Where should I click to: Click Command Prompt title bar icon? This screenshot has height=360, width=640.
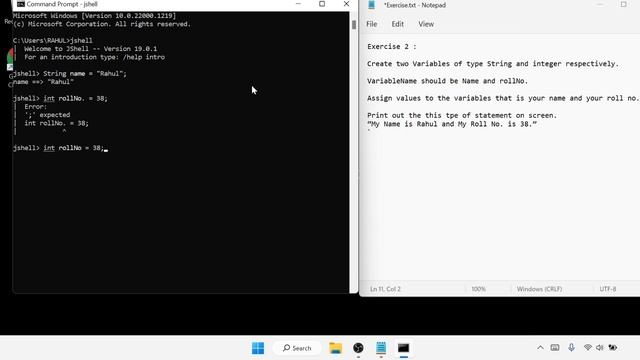click(x=21, y=4)
